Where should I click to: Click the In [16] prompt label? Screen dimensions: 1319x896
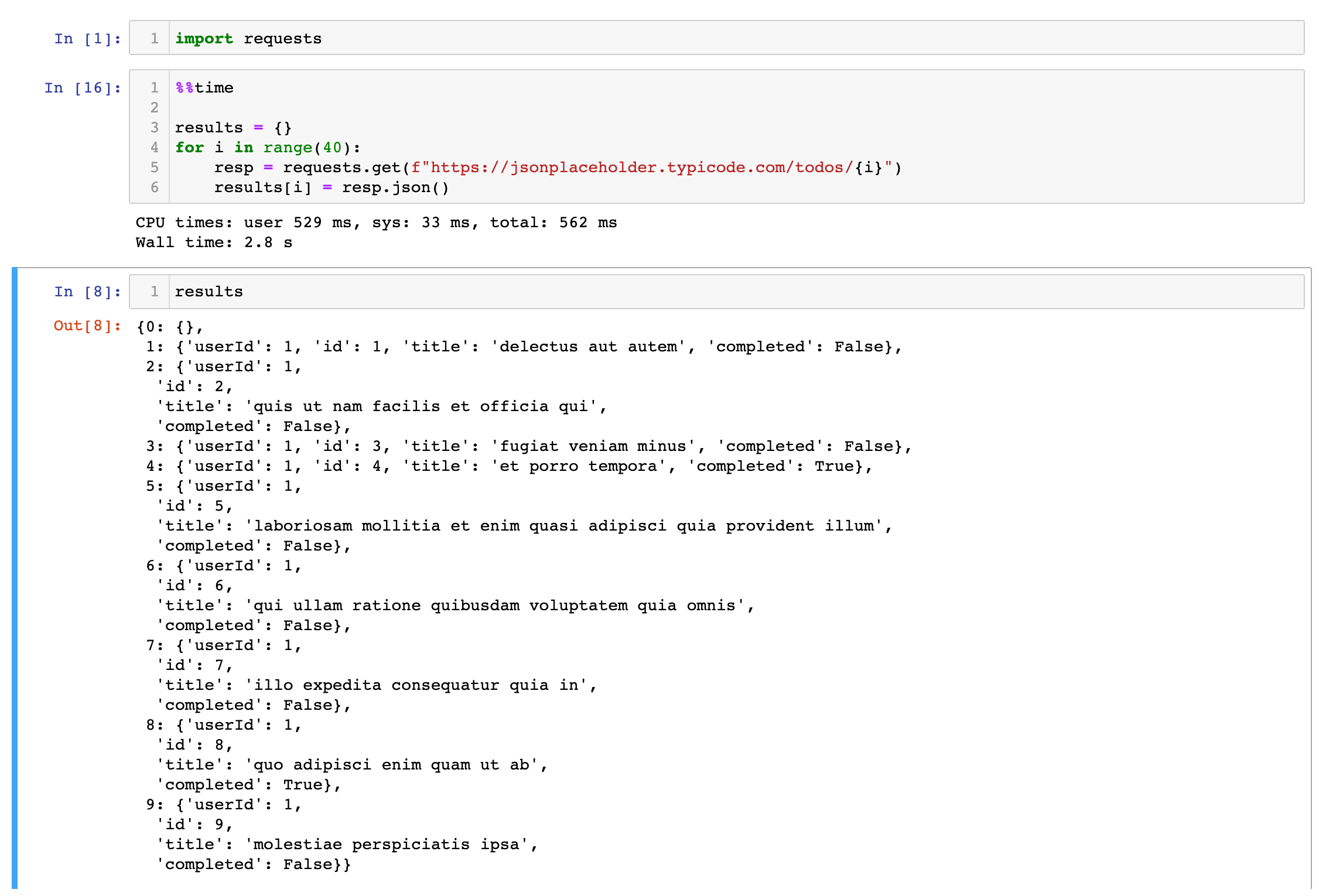tap(83, 88)
